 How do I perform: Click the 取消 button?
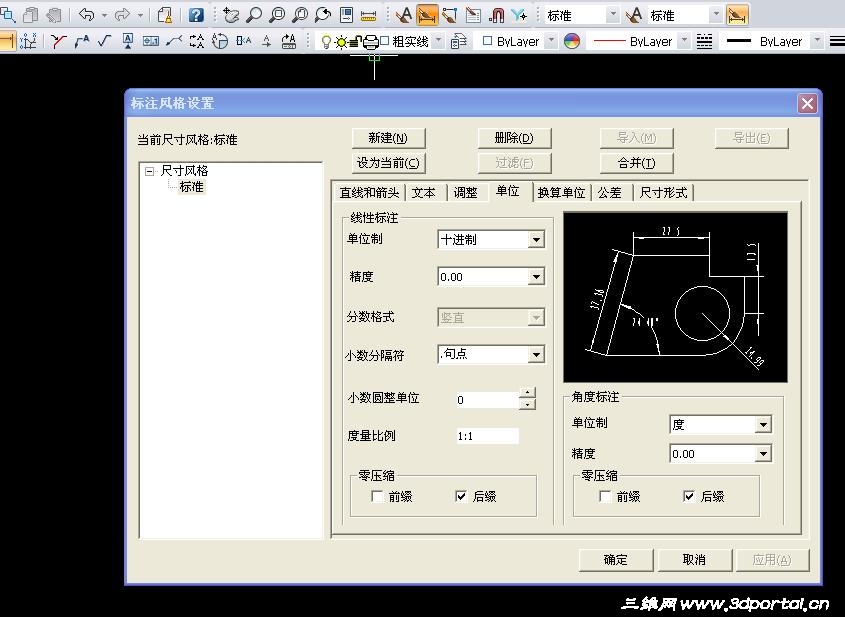tap(694, 560)
